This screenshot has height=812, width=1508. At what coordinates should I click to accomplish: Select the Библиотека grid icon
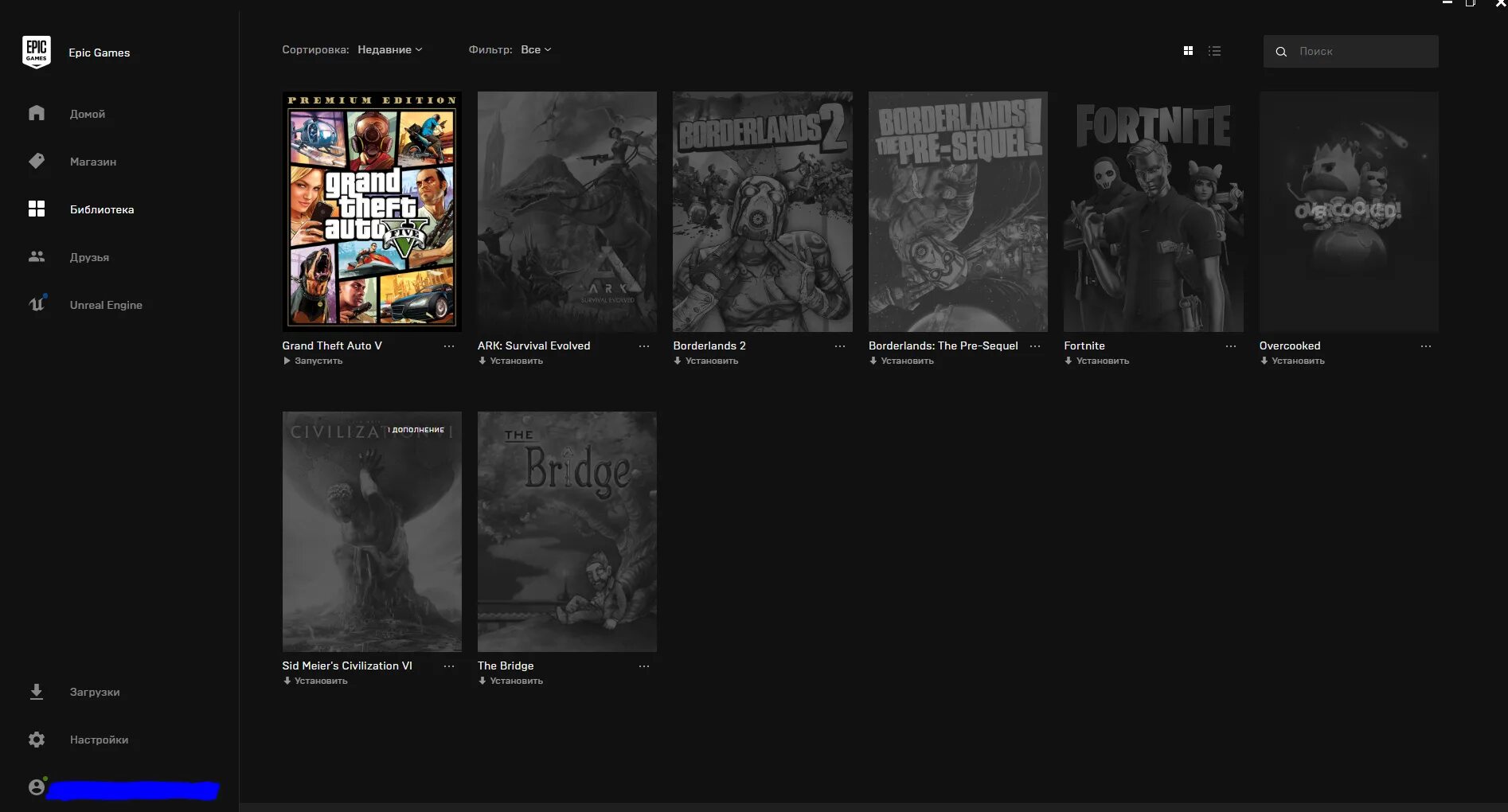click(37, 209)
